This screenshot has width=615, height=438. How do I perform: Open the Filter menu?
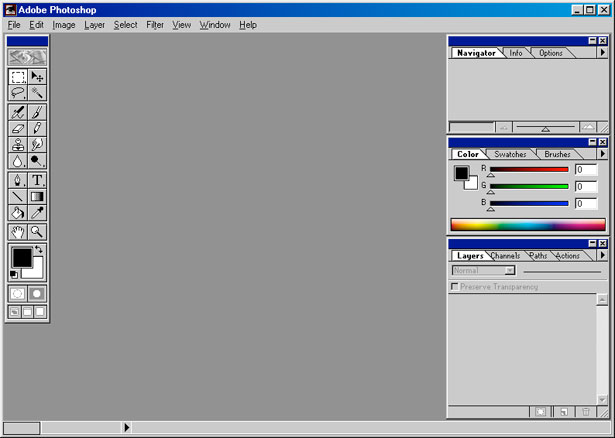155,24
